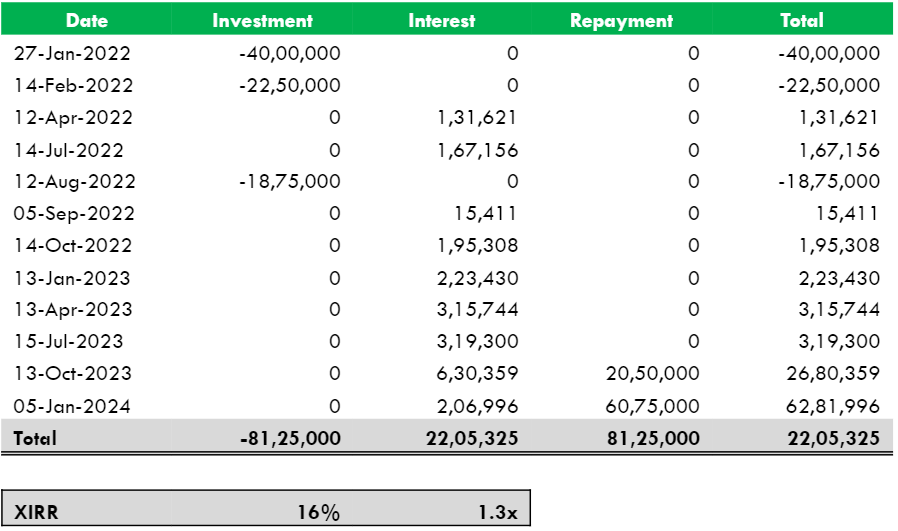Click the 1.3x multiple value
The width and height of the screenshot is (898, 531).
[x=498, y=512]
